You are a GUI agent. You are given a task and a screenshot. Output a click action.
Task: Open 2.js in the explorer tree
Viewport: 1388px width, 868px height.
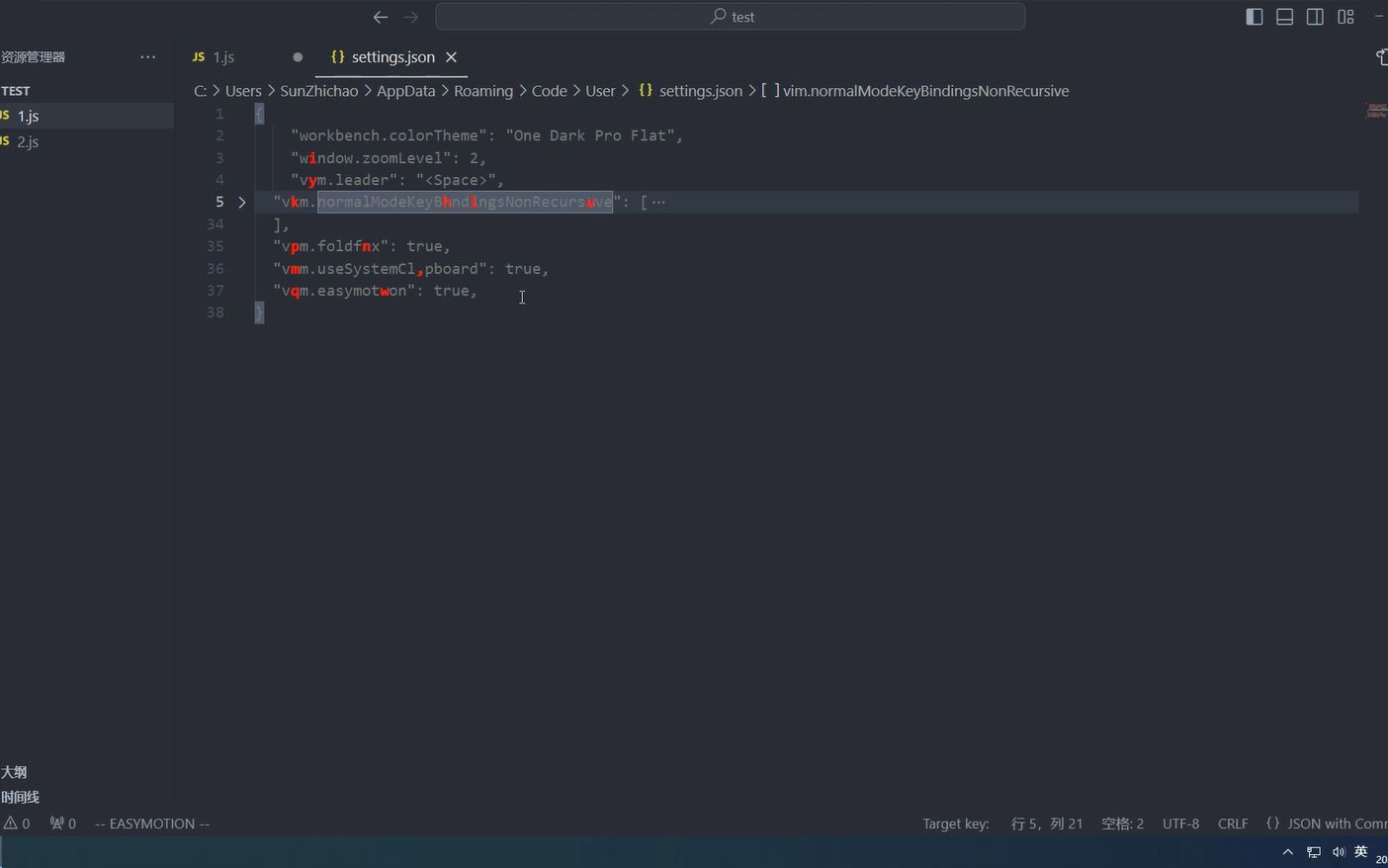(x=87, y=141)
